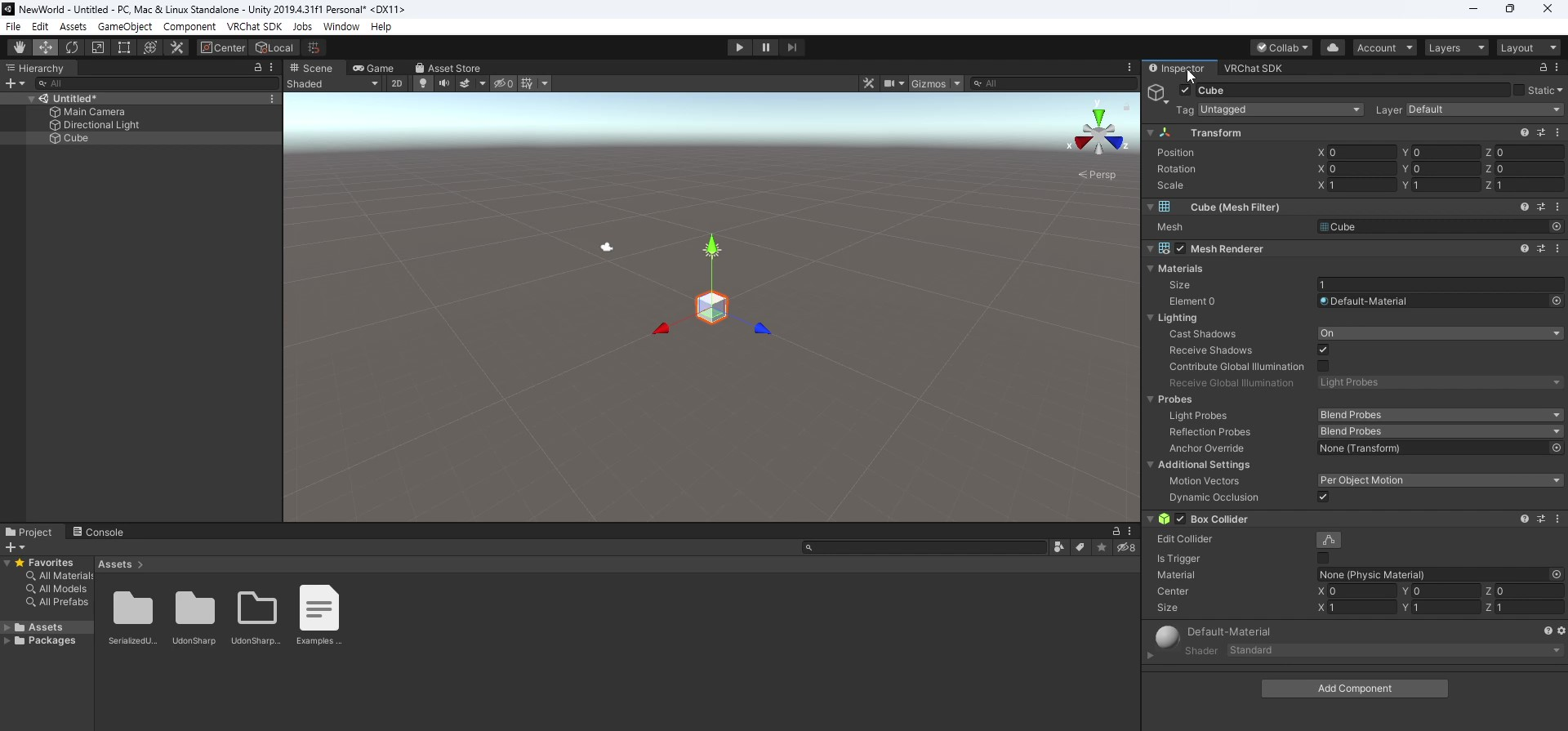Toggle 2D scene view mode
1568x731 pixels.
coord(396,83)
